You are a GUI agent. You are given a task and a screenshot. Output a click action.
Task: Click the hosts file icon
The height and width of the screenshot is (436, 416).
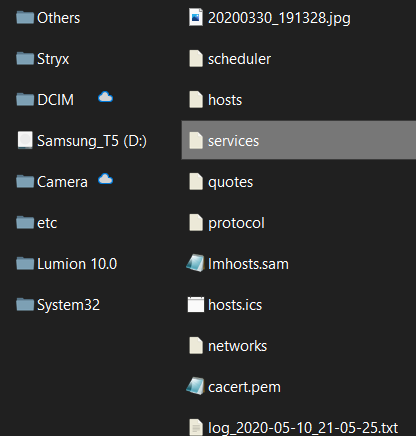[x=196, y=100]
